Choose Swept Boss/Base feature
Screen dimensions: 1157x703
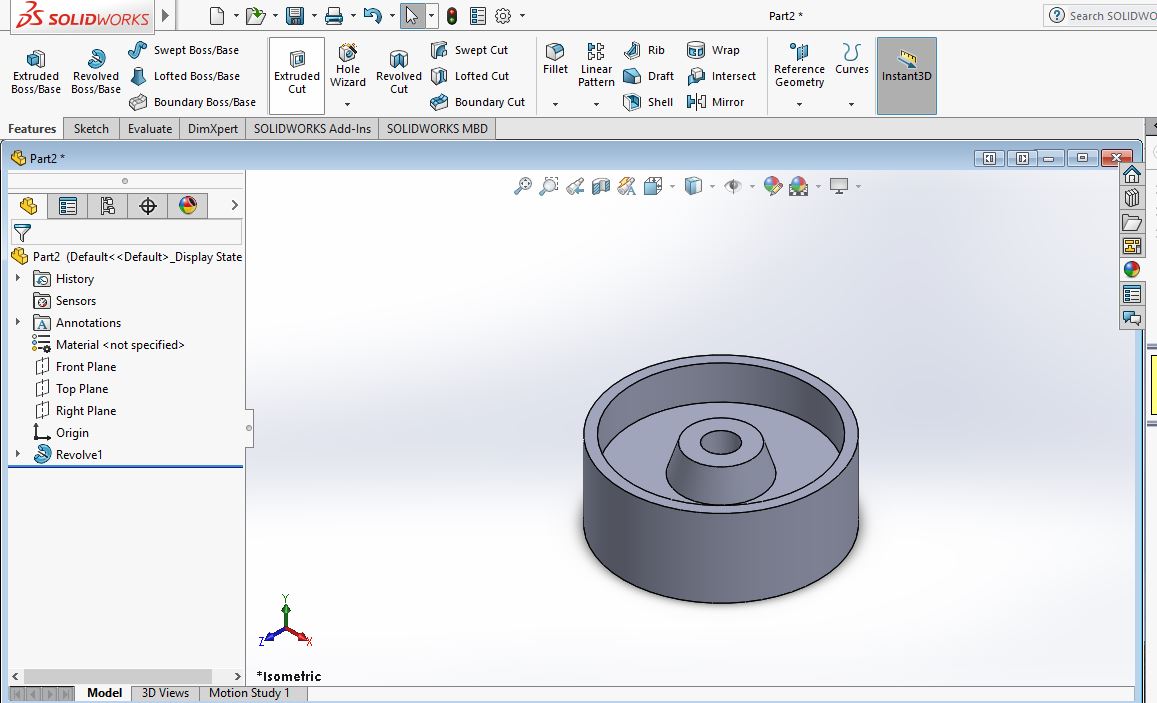pyautogui.click(x=184, y=50)
